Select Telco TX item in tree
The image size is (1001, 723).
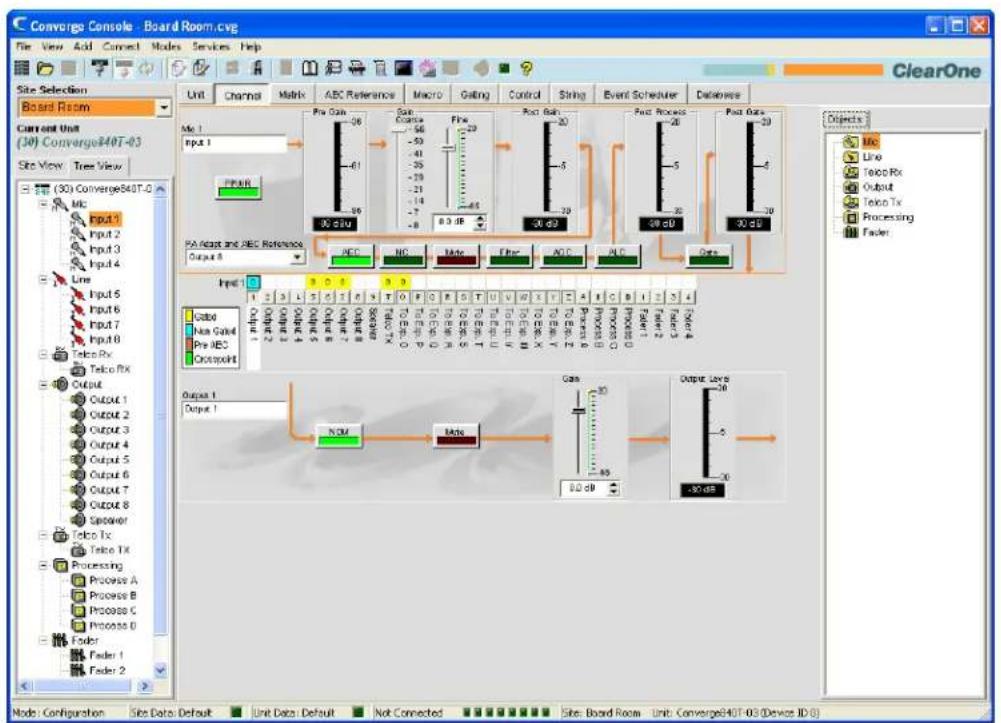click(109, 550)
